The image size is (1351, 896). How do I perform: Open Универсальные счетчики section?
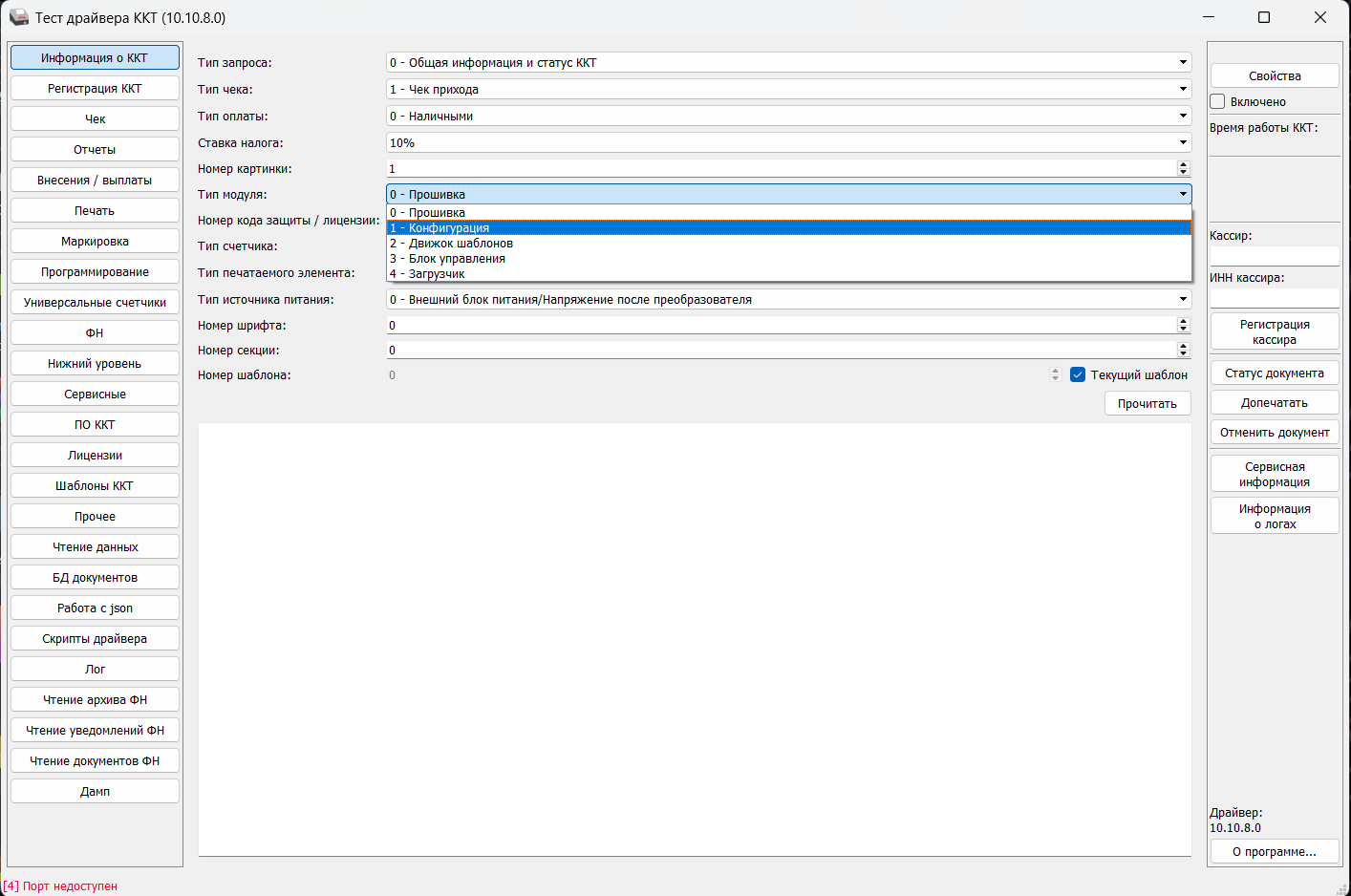coord(95,302)
